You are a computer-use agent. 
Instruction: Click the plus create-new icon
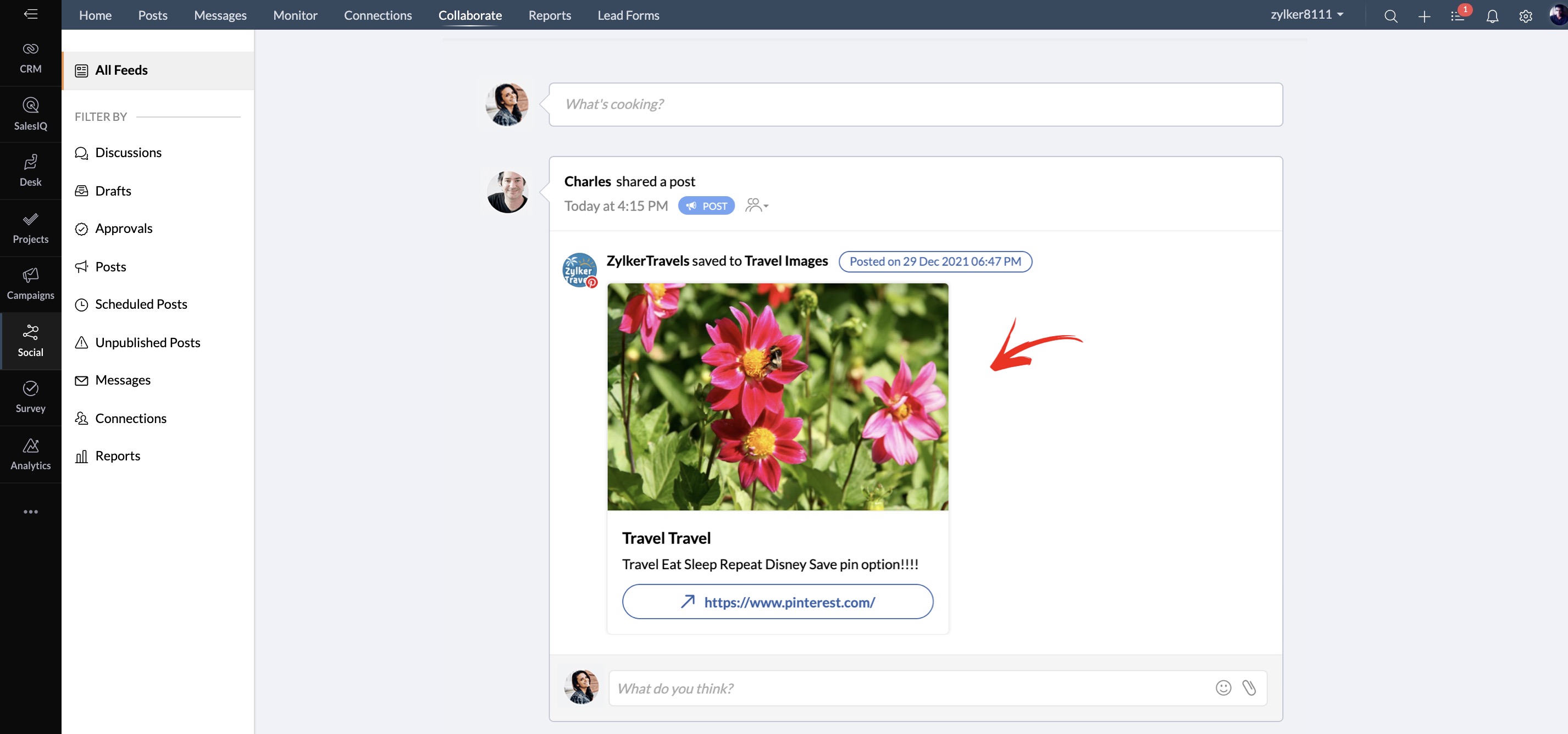tap(1424, 16)
